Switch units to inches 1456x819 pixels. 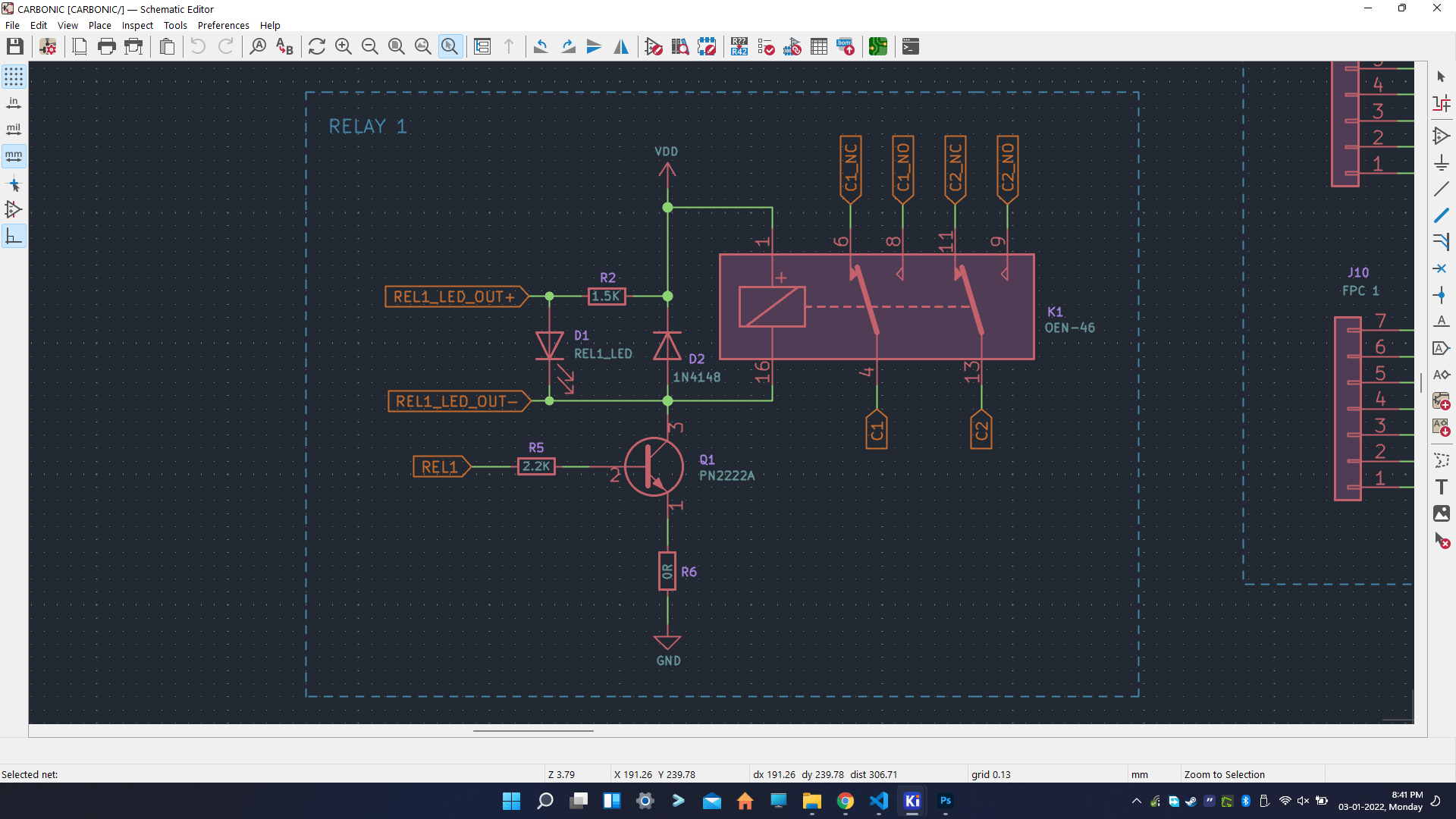14,103
